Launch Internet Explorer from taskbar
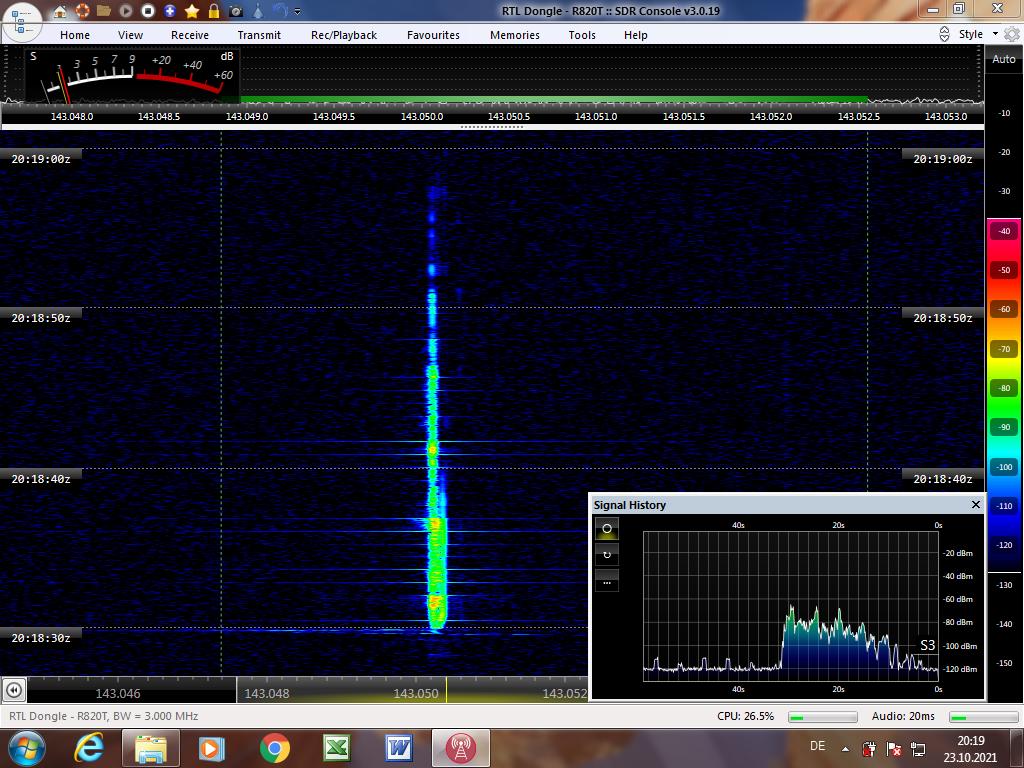The height and width of the screenshot is (768, 1024). pos(90,748)
